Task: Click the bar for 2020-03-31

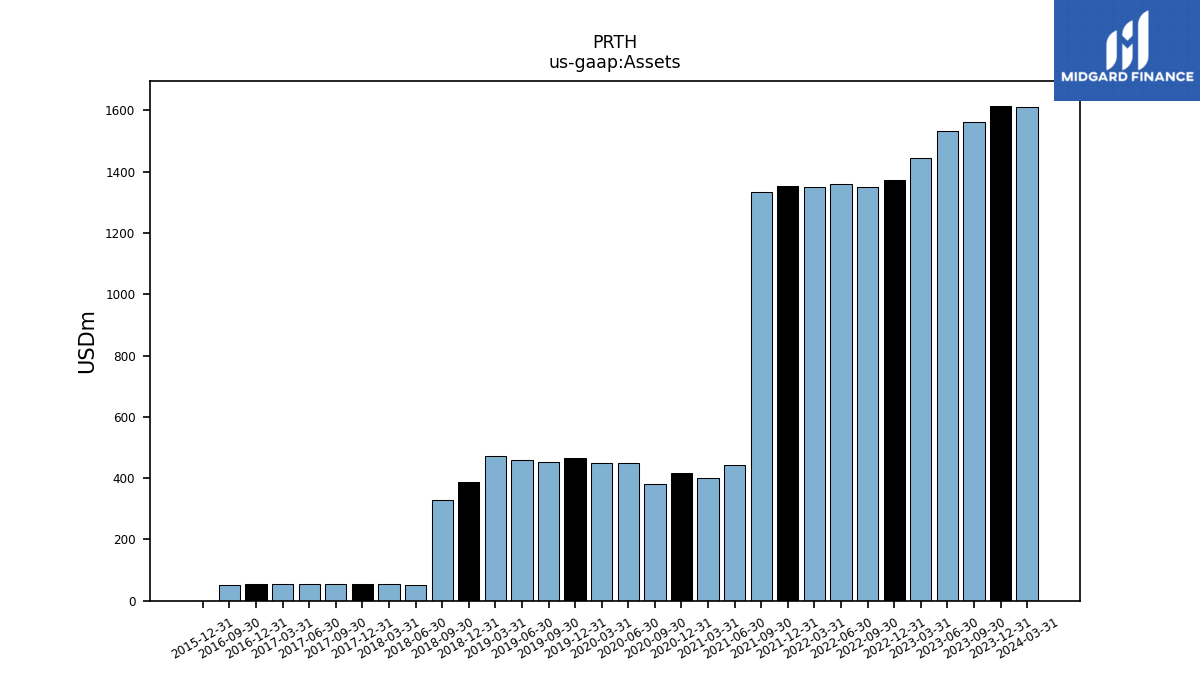Action: click(x=602, y=532)
